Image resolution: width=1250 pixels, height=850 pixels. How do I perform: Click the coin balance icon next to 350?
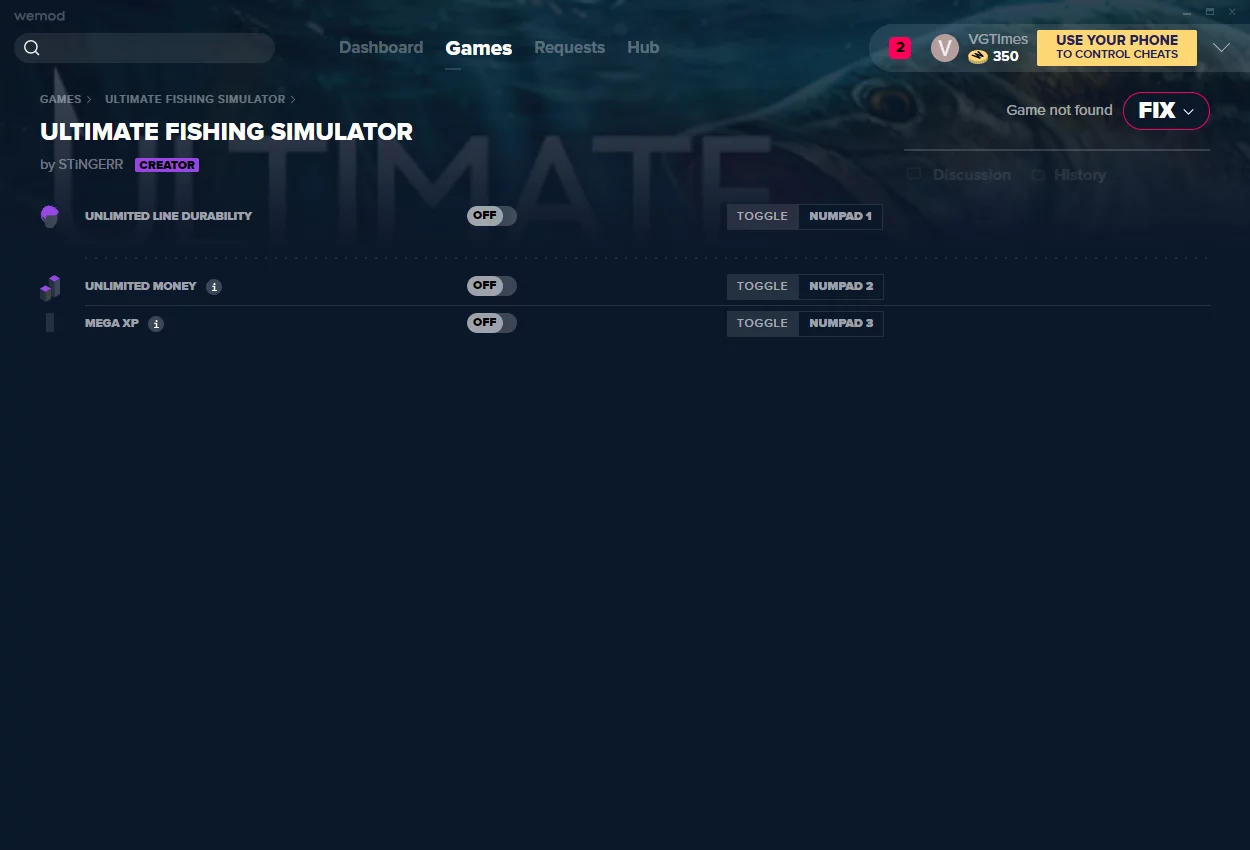click(x=978, y=57)
